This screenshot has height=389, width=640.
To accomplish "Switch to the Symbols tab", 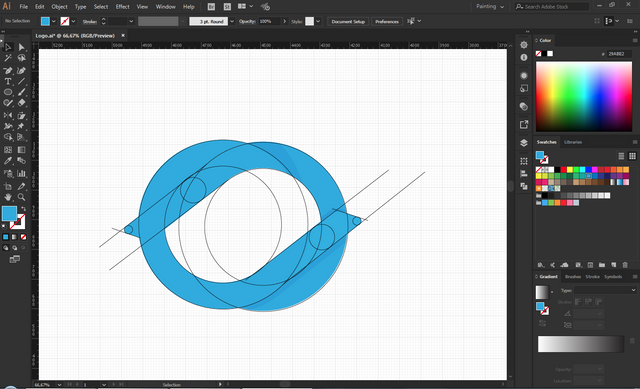I will (x=613, y=277).
